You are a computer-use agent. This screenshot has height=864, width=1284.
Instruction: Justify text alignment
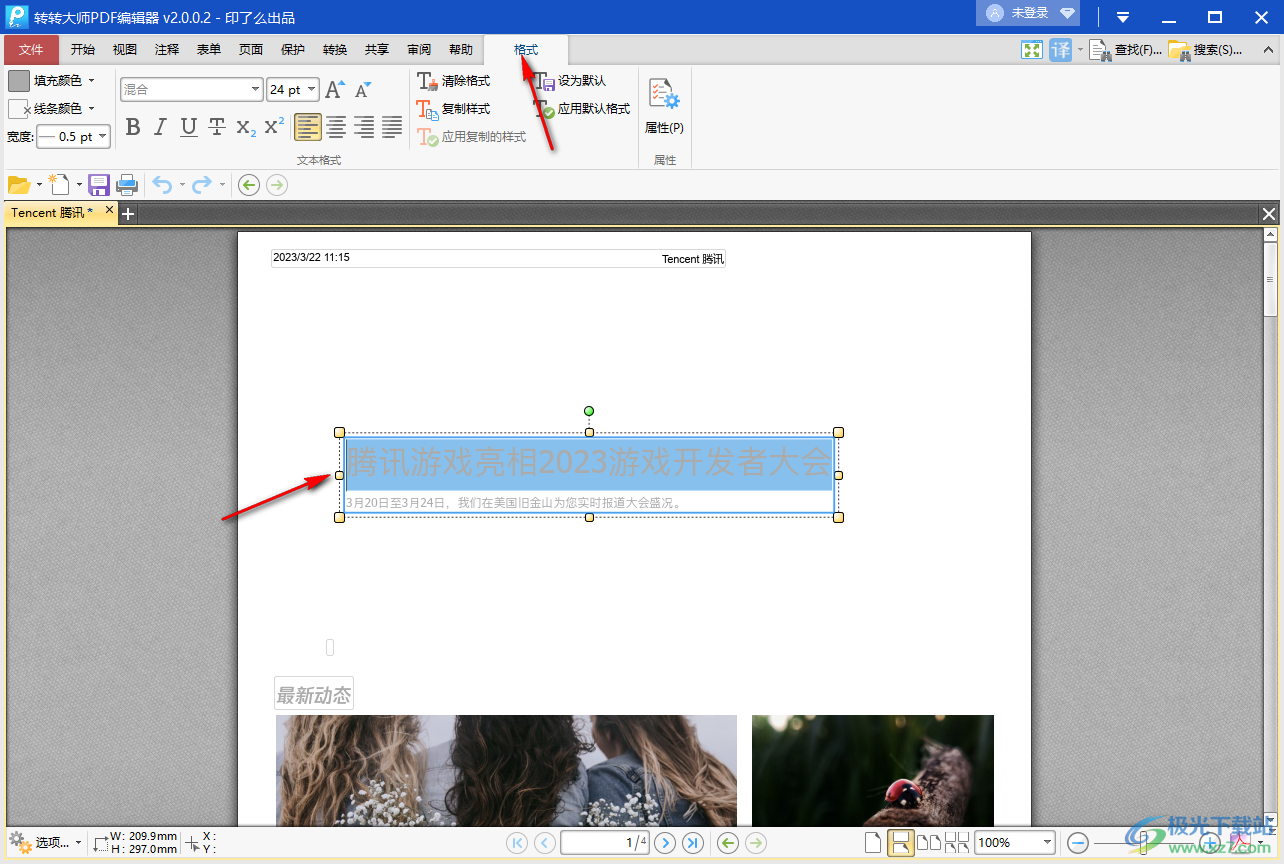click(392, 127)
